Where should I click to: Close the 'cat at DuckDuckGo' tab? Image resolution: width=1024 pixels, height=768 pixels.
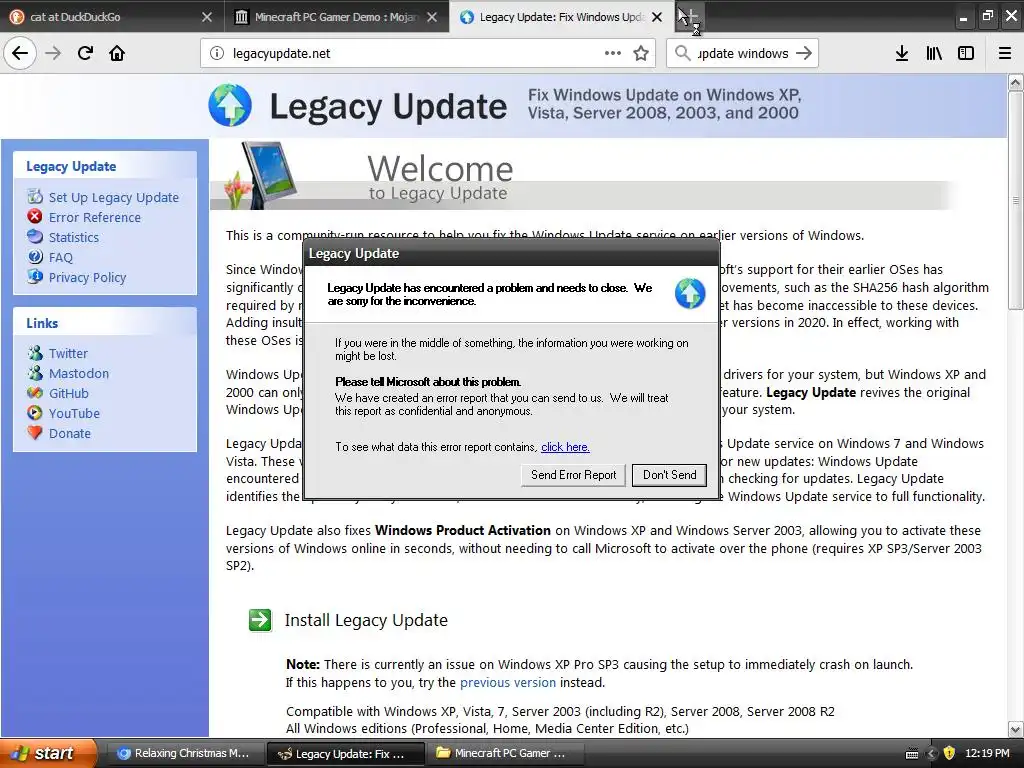207,17
